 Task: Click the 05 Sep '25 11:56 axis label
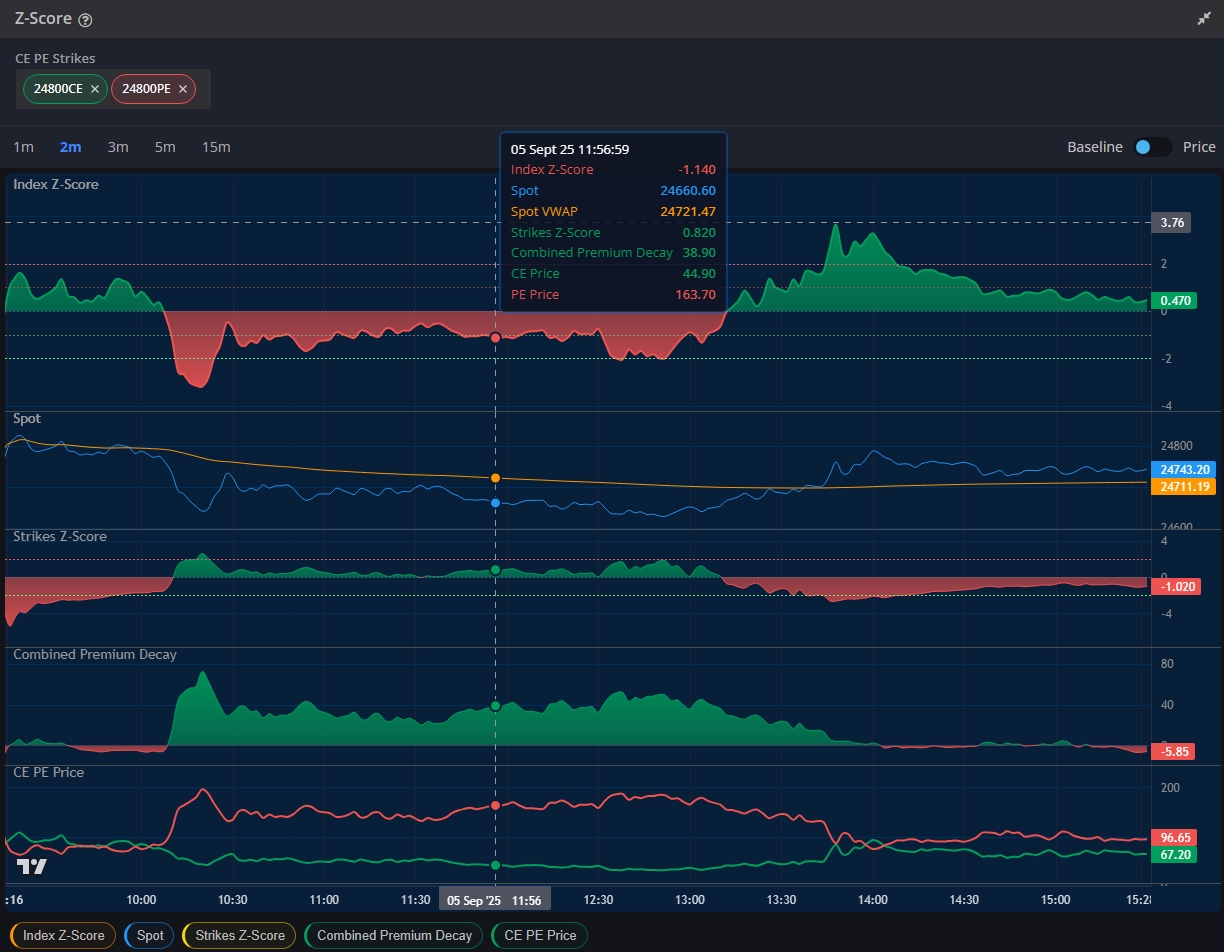coord(495,898)
